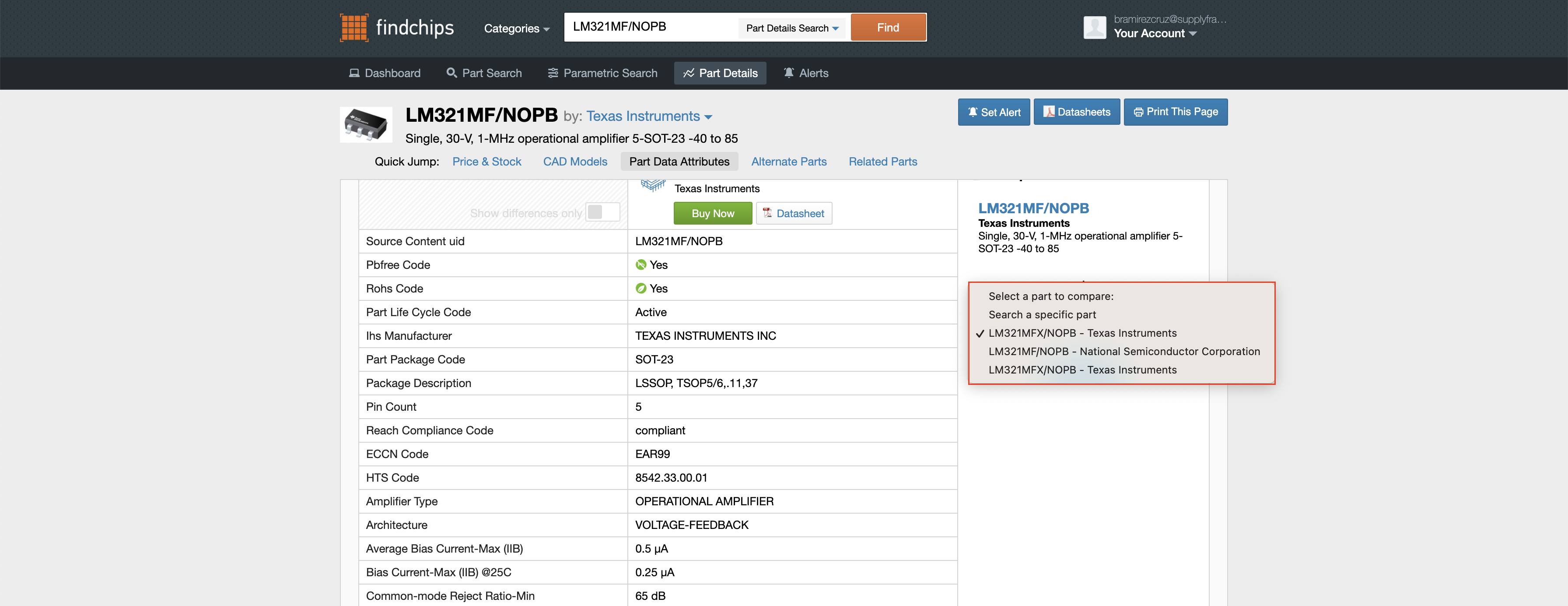Click the '65 dB' common-mode reject value

pyautogui.click(x=650, y=596)
